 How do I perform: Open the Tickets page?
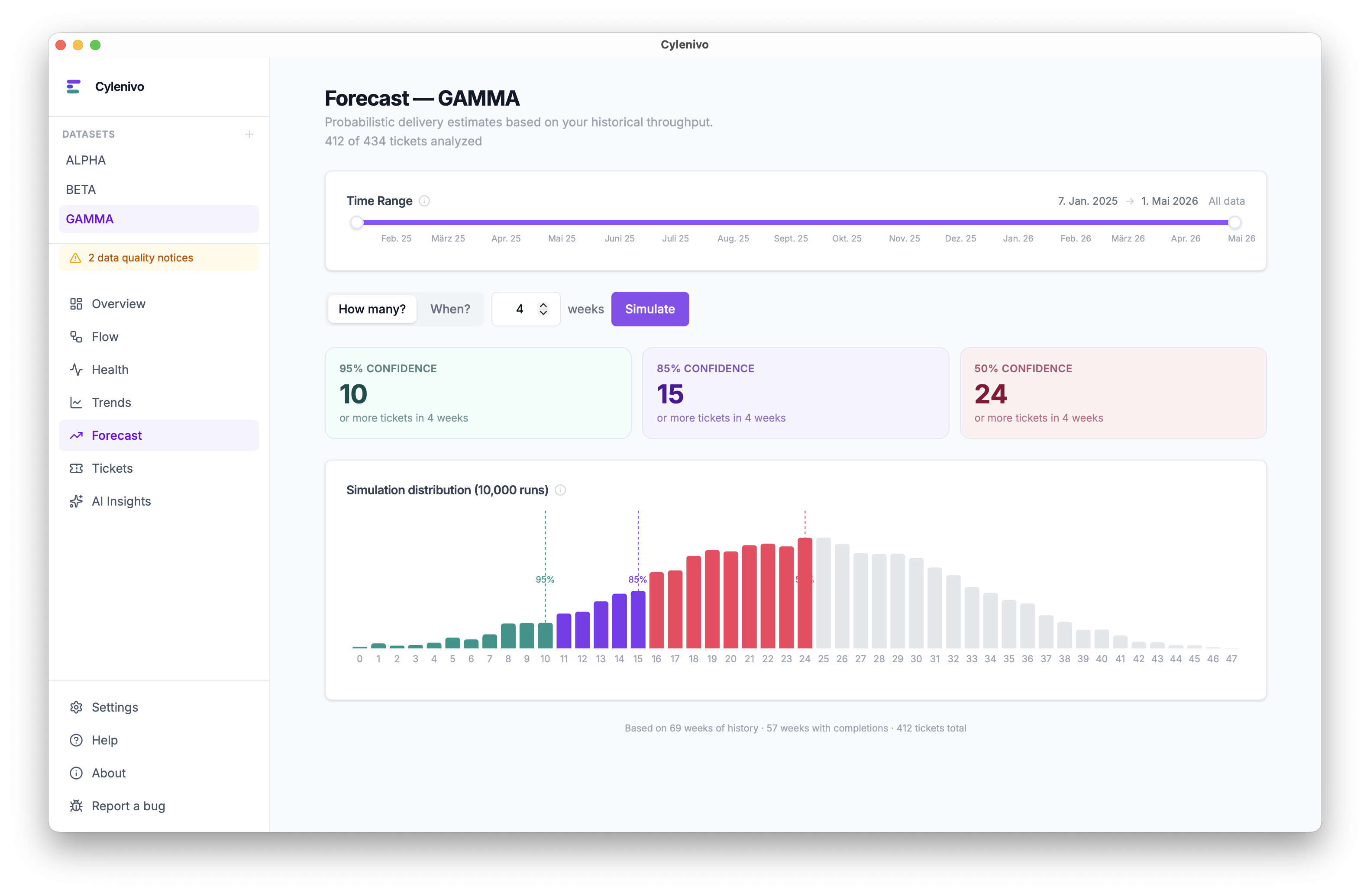point(112,468)
